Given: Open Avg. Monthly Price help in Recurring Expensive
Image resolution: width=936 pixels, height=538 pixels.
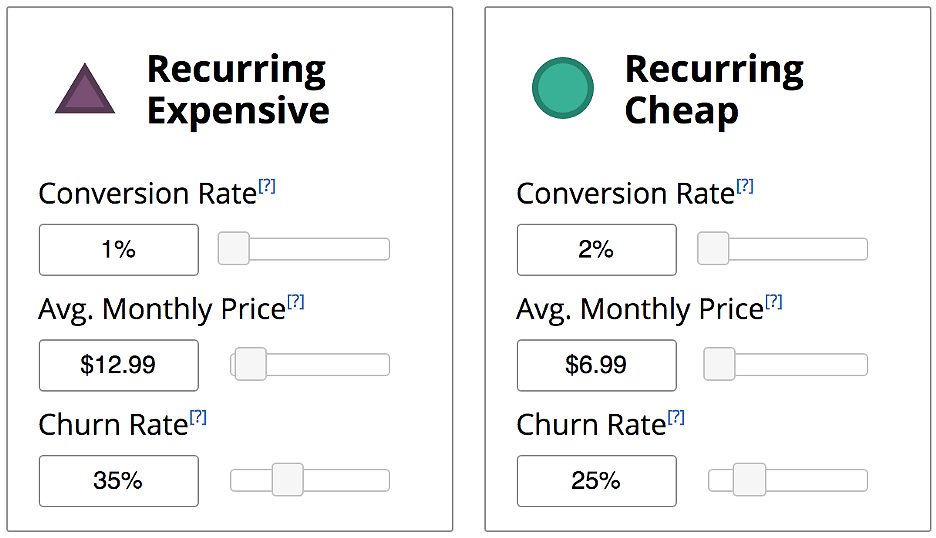Looking at the screenshot, I should click(296, 302).
